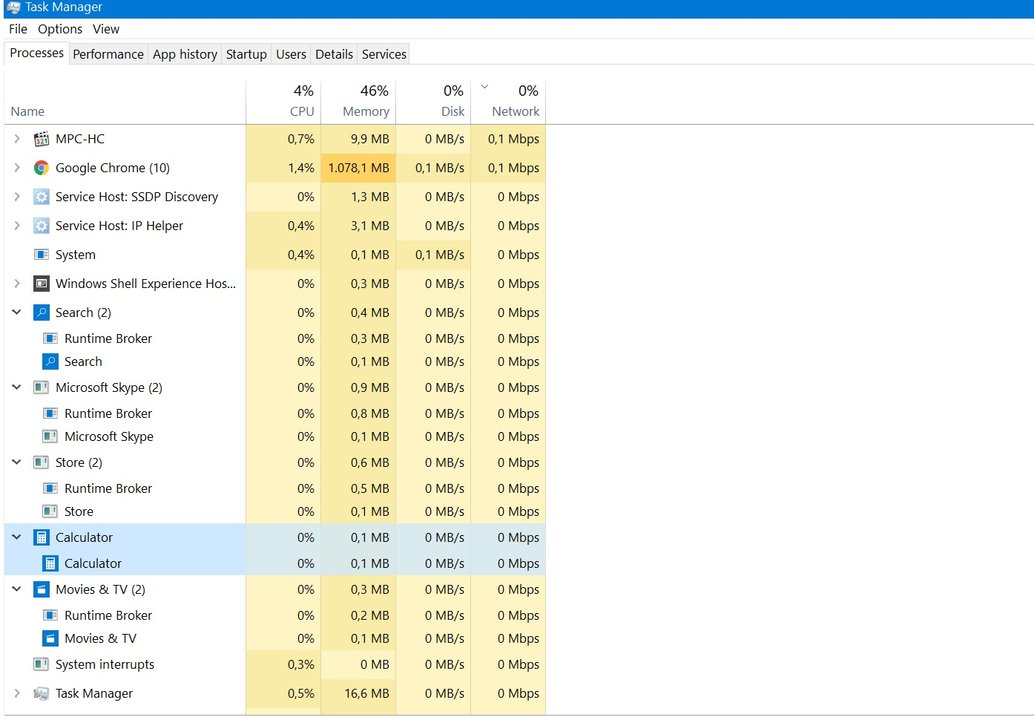Expand Service Host: SSDP Discovery
This screenshot has width=1034, height=720.
17,197
